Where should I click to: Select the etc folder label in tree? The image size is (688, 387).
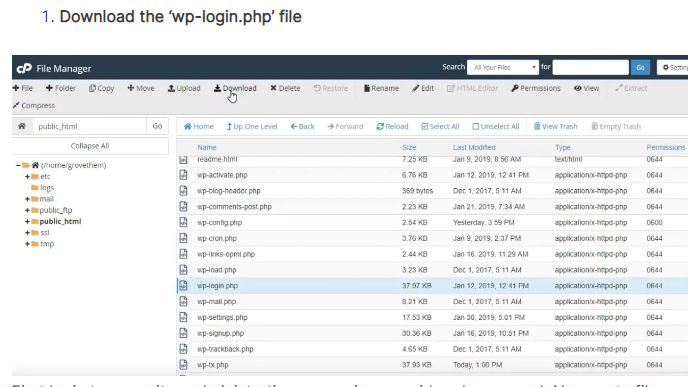(x=45, y=176)
